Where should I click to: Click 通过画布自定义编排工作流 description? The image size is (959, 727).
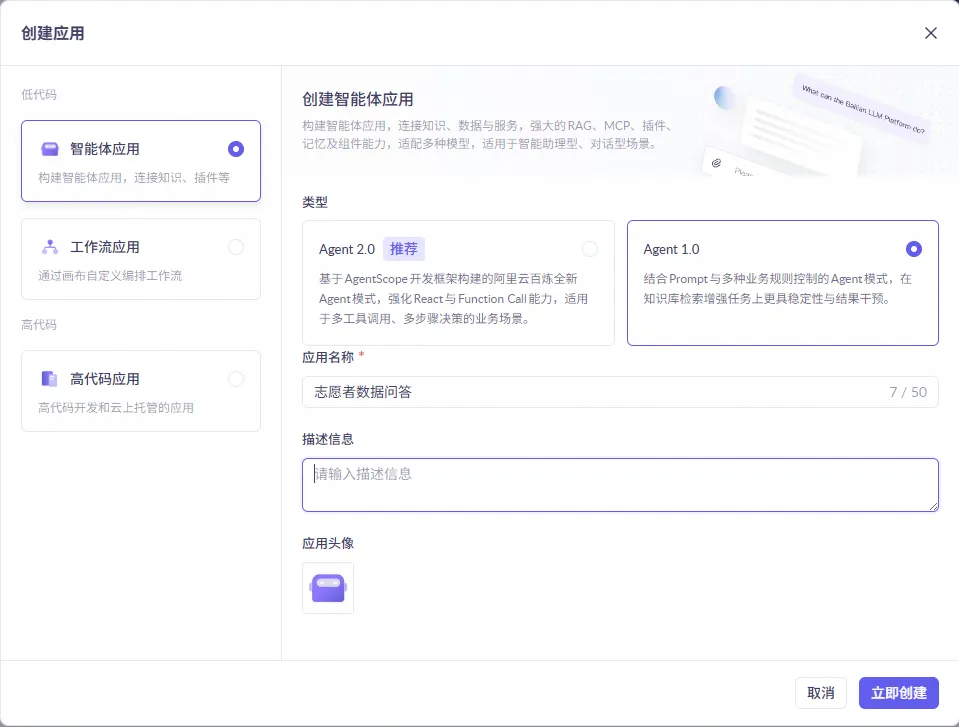[110, 276]
